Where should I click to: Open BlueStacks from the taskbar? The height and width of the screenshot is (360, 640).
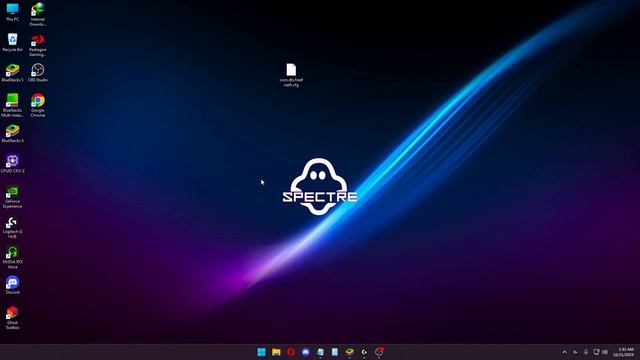coord(349,352)
